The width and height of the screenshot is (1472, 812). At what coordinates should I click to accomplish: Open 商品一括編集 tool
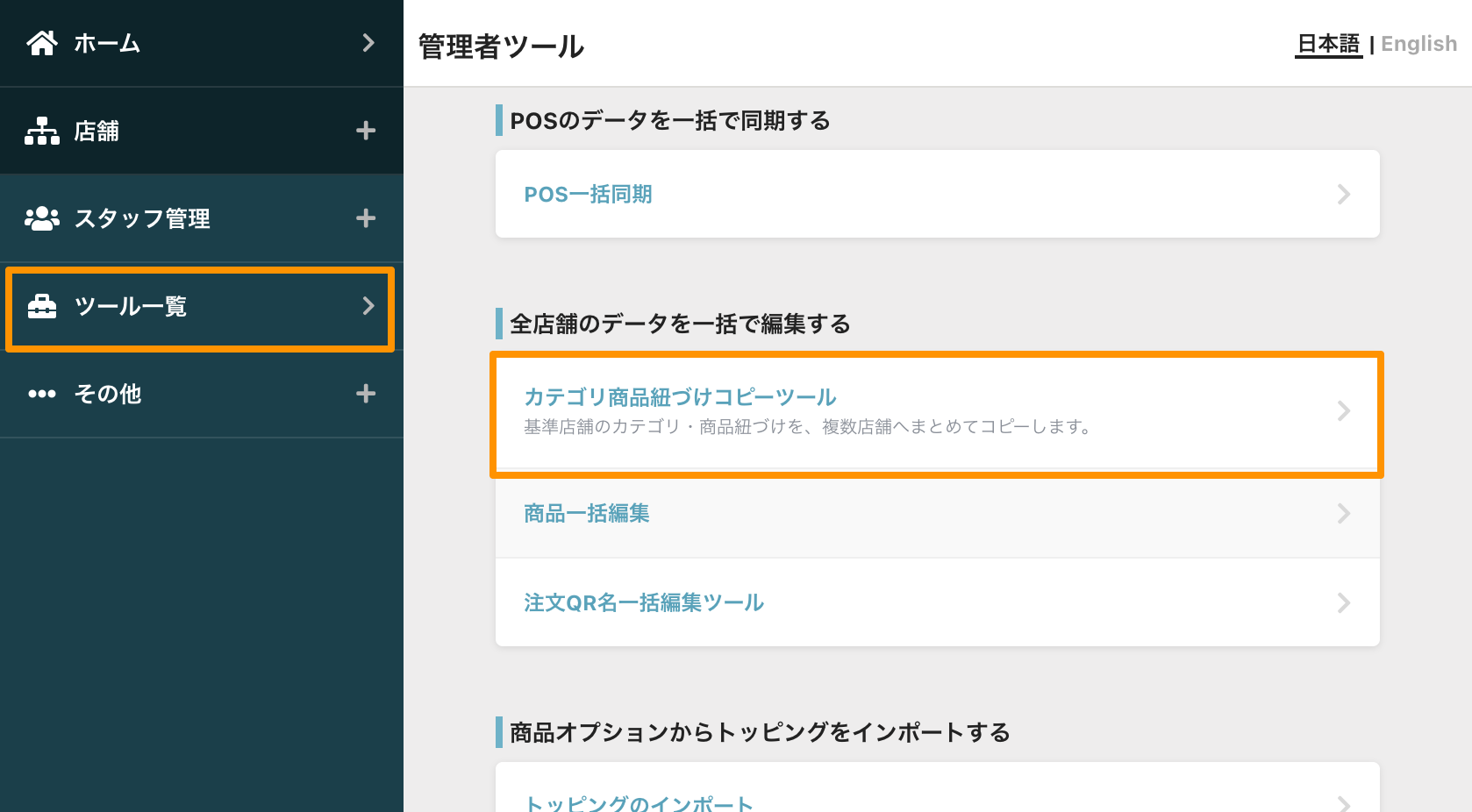[937, 513]
